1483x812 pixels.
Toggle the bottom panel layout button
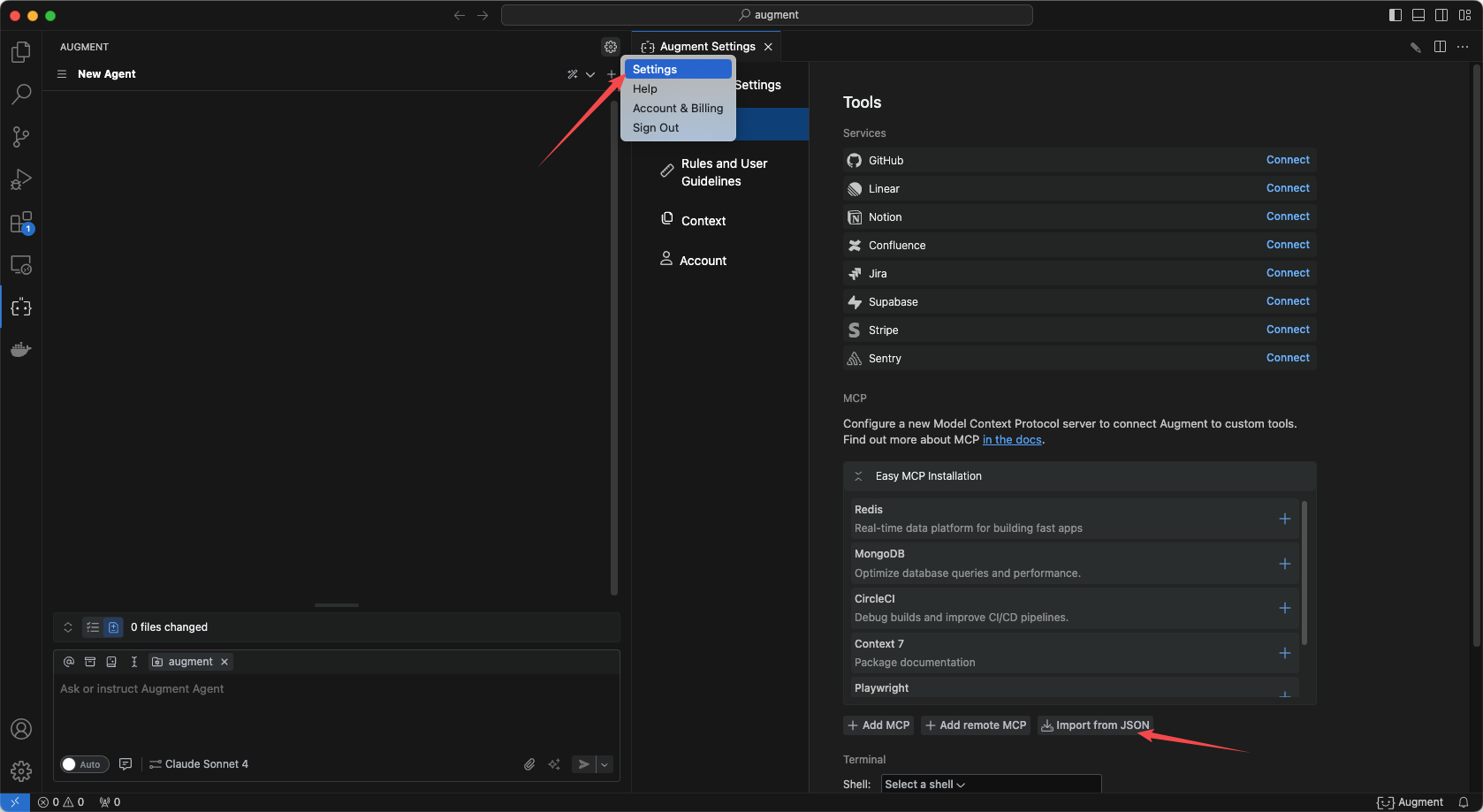1418,15
